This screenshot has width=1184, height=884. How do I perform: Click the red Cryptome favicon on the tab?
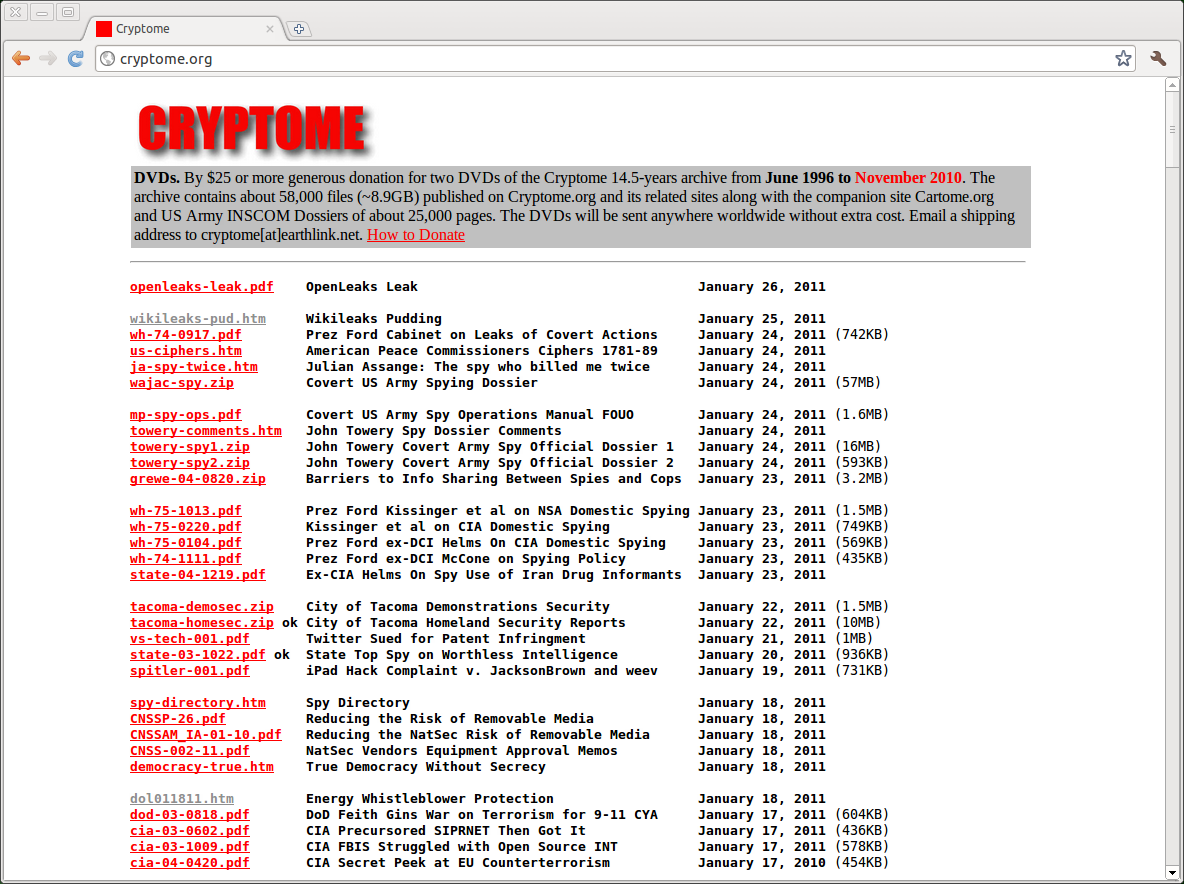pos(103,29)
